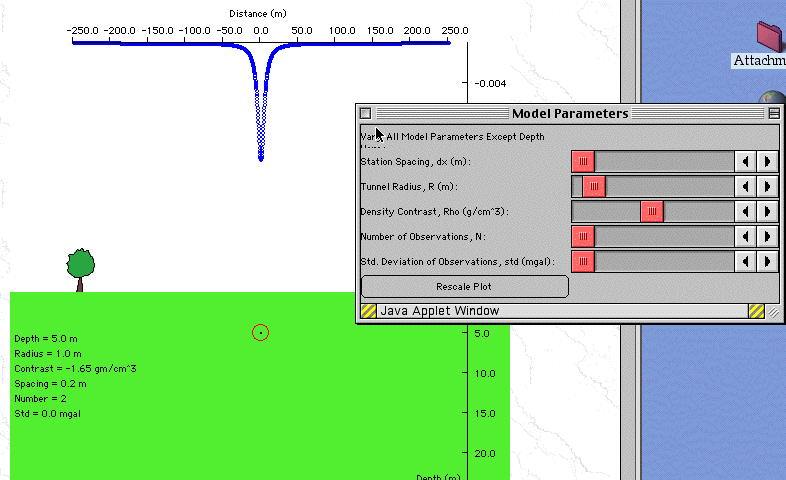Select the Attachments folder on desktop
This screenshot has height=480, width=786.
coord(768,37)
